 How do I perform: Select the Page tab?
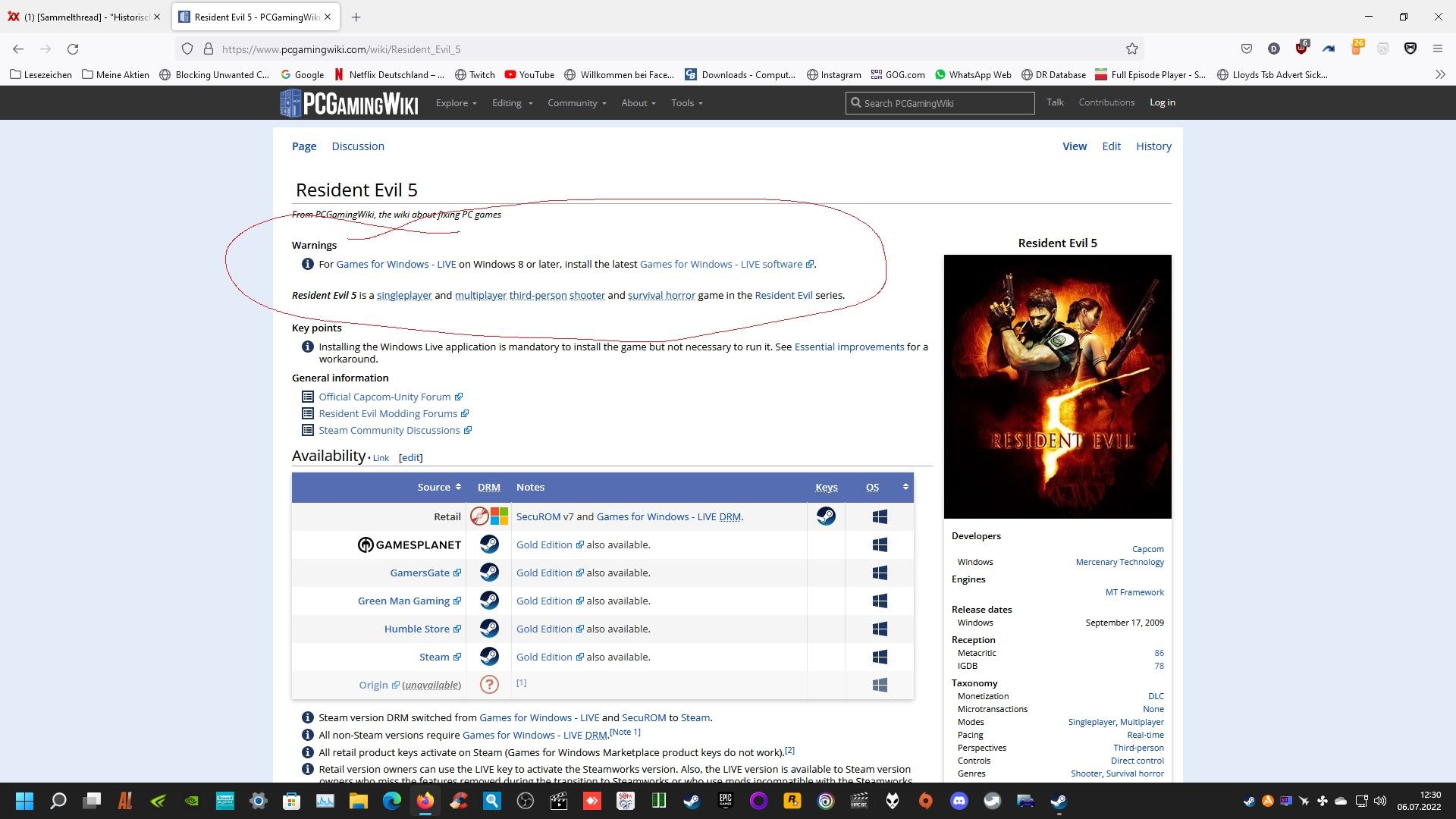tap(304, 146)
